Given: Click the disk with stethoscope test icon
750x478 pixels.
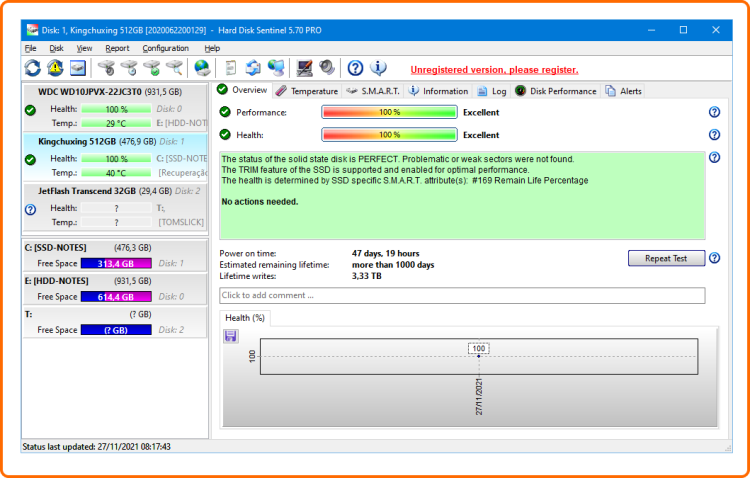Looking at the screenshot, I should pos(106,68).
